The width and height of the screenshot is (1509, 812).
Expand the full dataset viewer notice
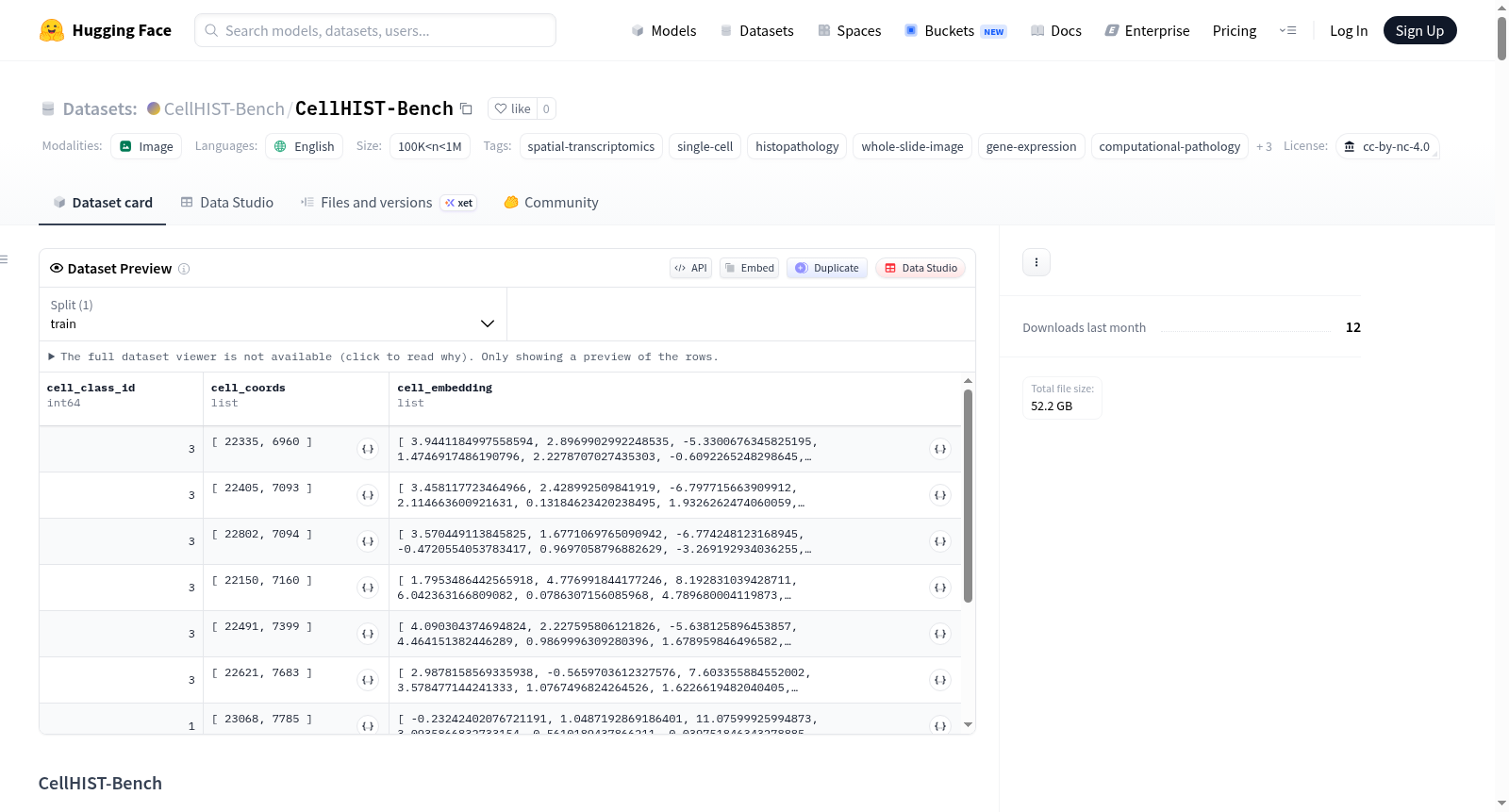pyautogui.click(x=383, y=356)
